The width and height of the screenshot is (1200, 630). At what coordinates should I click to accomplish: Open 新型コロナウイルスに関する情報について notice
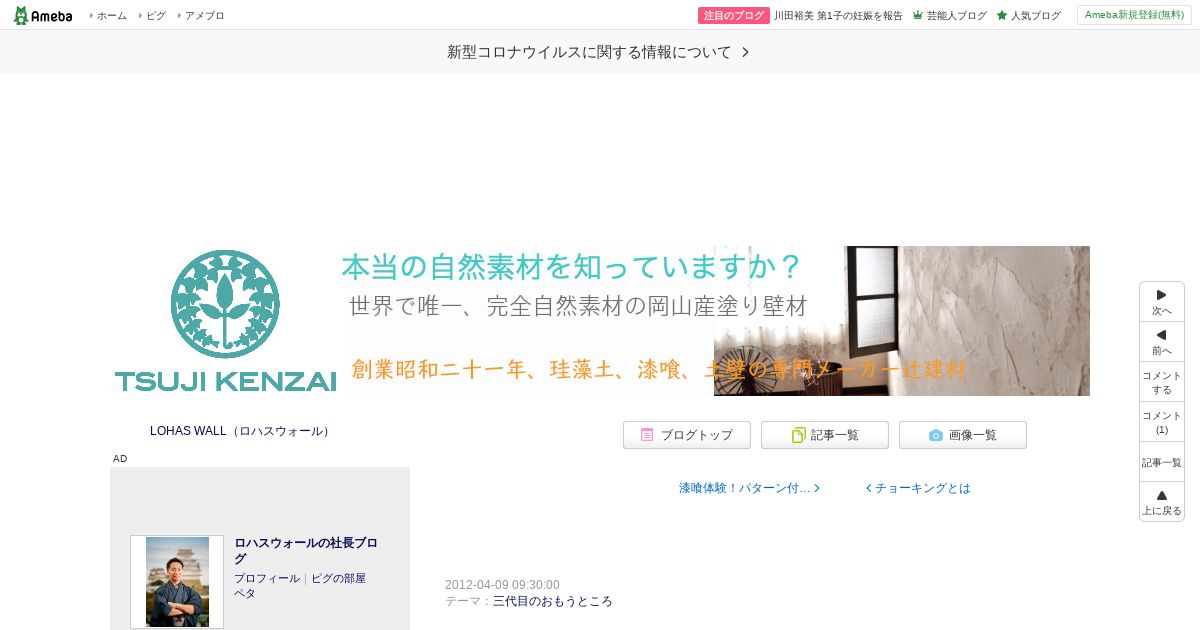coord(589,52)
